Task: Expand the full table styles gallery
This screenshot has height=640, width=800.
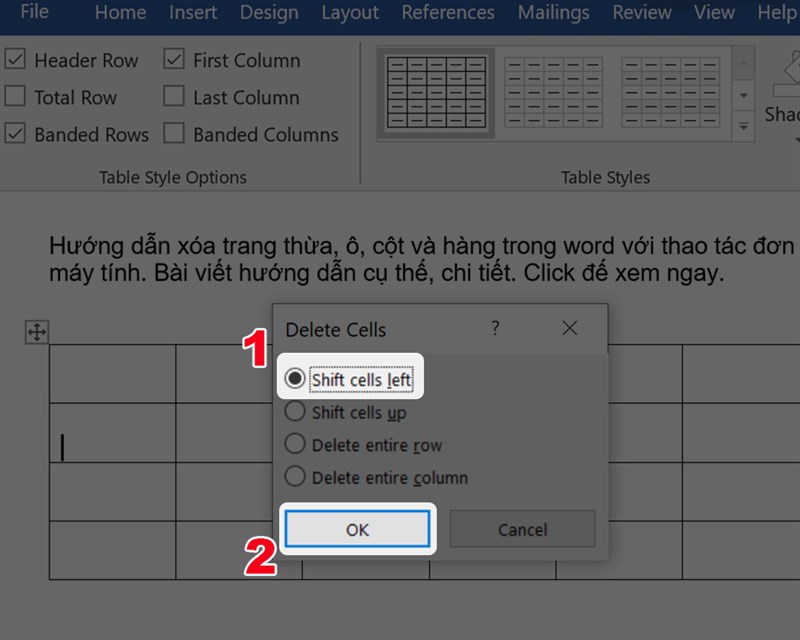Action: click(x=743, y=126)
